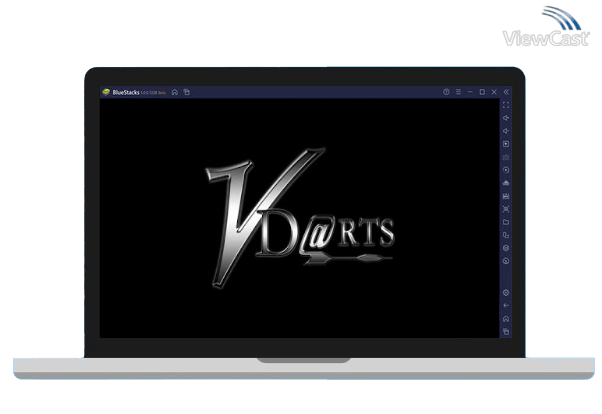Take a screenshot with the bracketed capture icon
602x414 pixels.
click(x=506, y=209)
